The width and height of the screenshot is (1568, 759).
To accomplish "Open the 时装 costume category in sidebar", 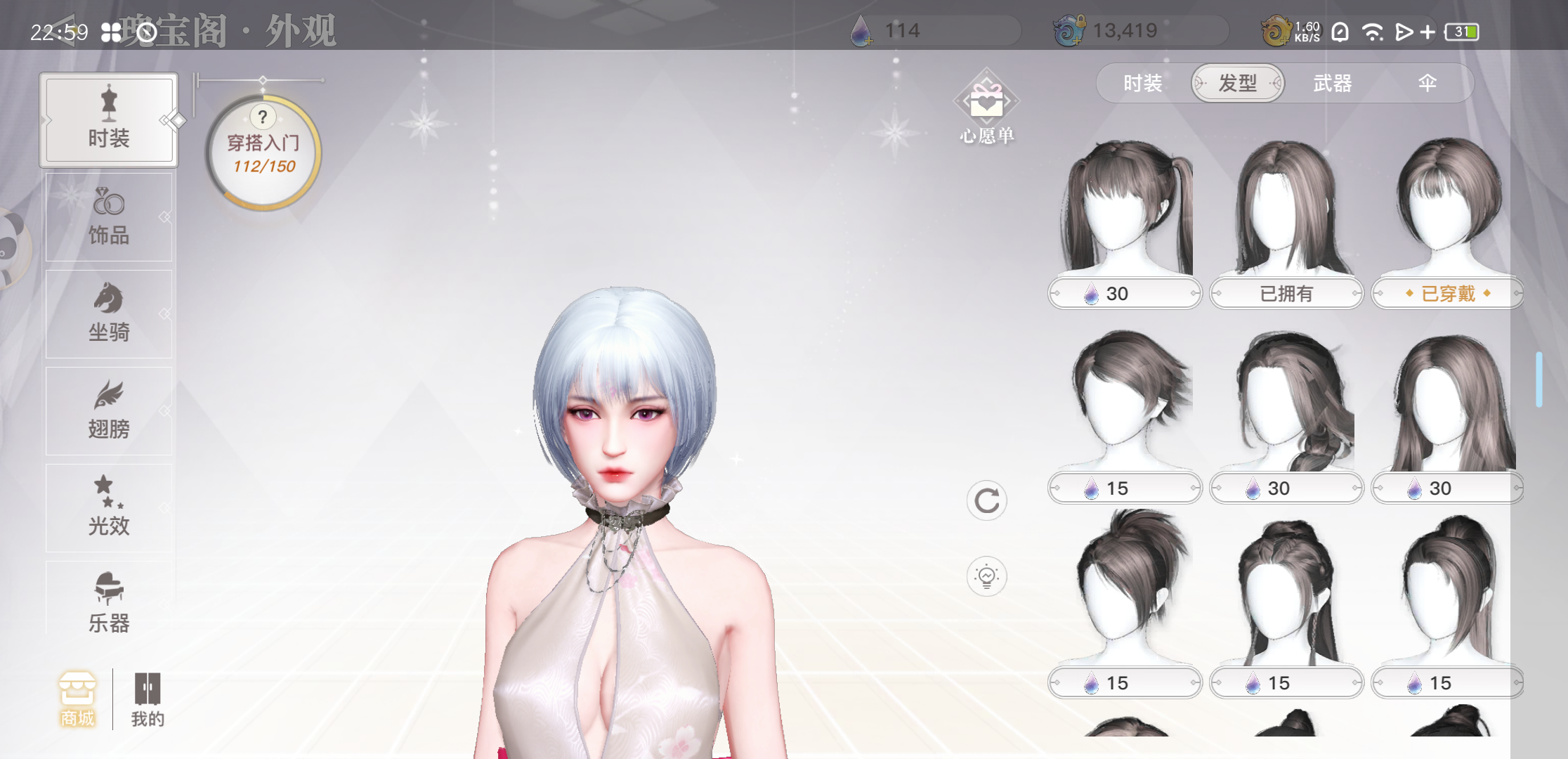I will (x=109, y=120).
